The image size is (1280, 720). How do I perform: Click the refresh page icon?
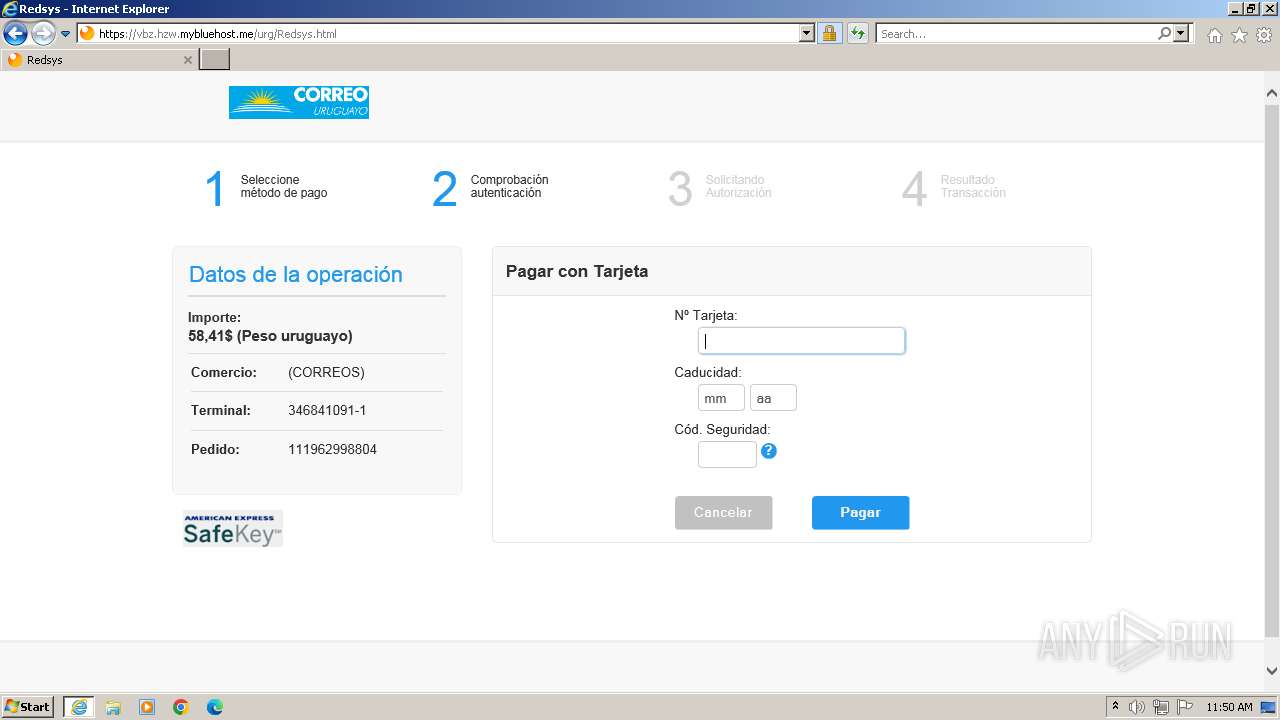point(857,33)
